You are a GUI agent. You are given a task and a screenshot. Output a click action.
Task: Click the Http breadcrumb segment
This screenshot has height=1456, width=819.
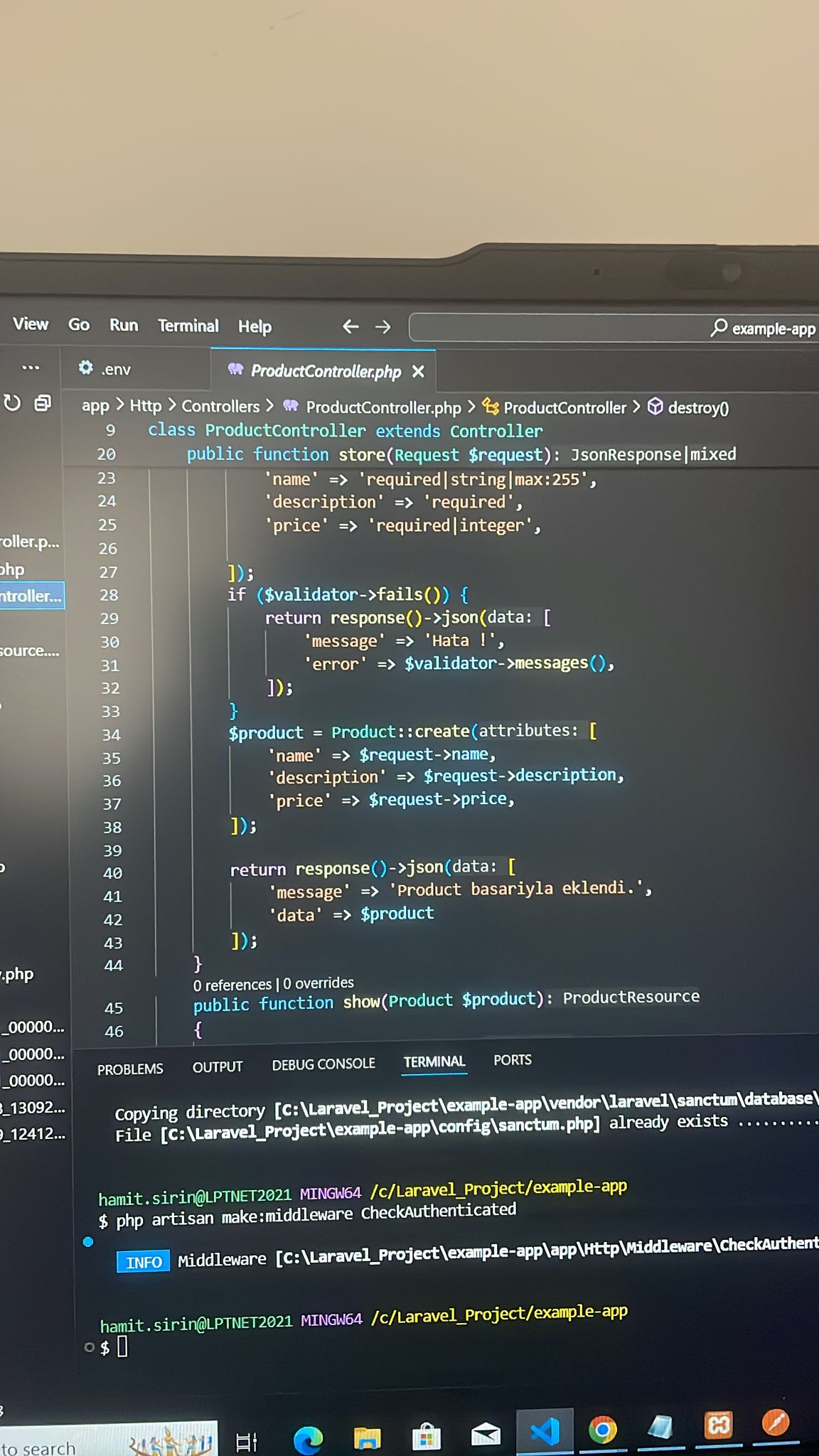(x=146, y=406)
